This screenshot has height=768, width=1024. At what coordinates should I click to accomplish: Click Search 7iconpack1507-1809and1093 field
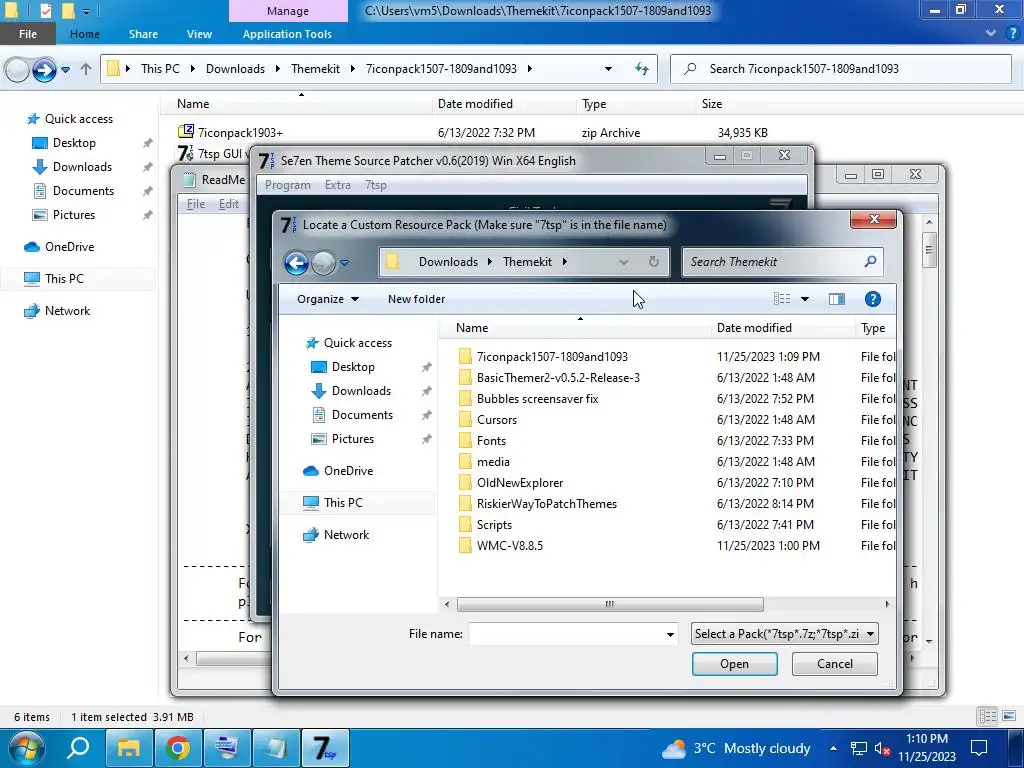click(841, 69)
